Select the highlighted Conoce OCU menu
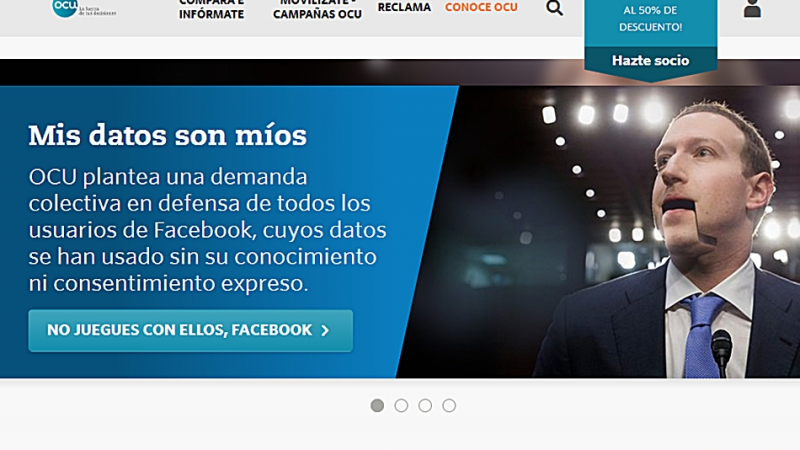800x450 pixels. coord(481,7)
